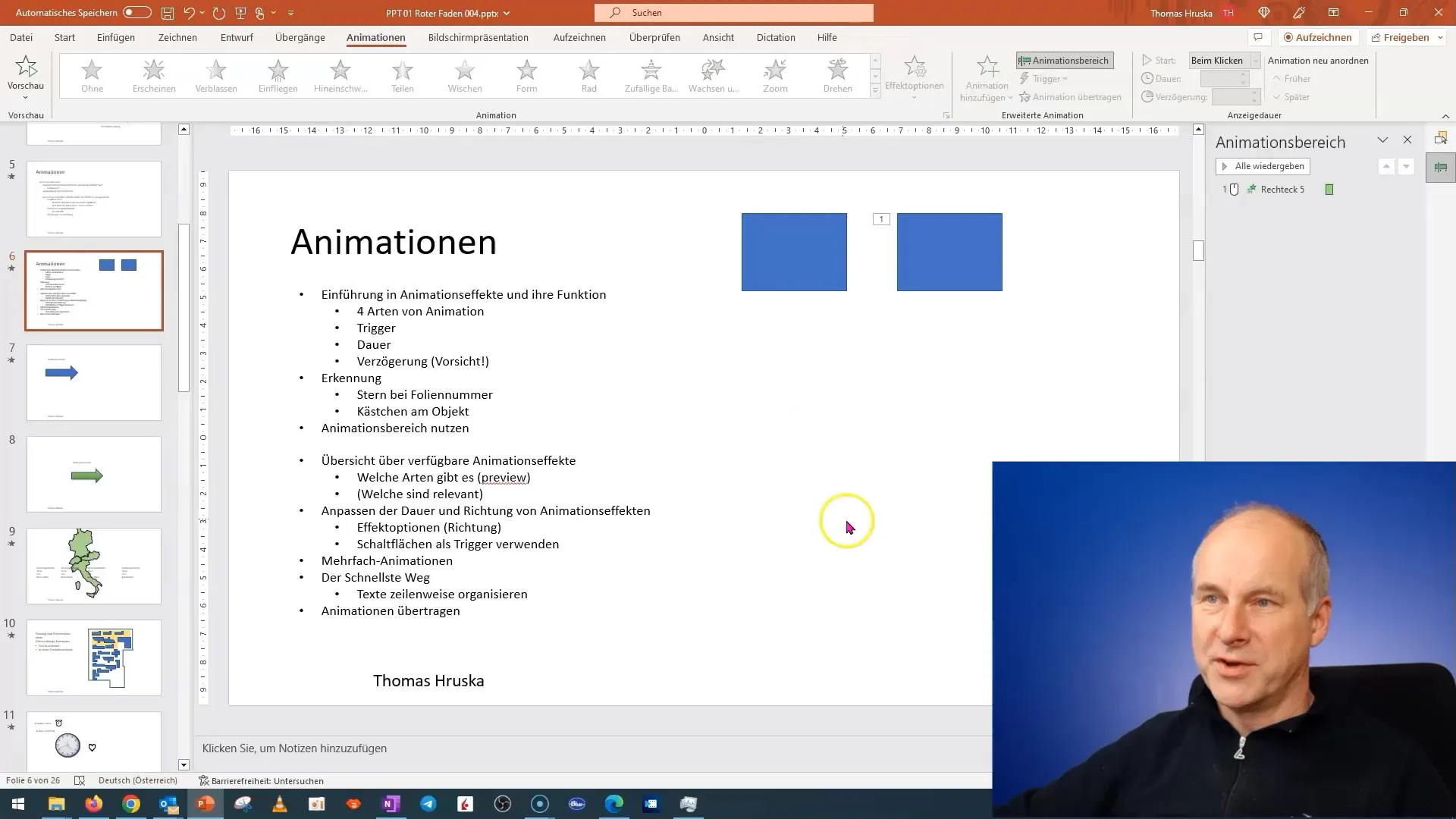Screen dimensions: 1456x819
Task: Click the preview link in slide content
Action: click(502, 477)
